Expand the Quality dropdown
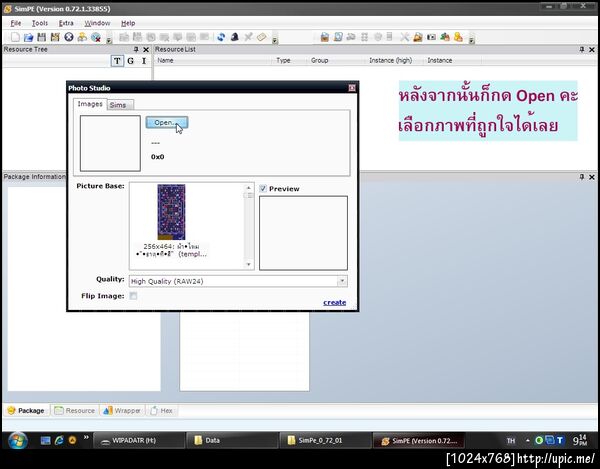600x469 pixels. click(x=342, y=281)
